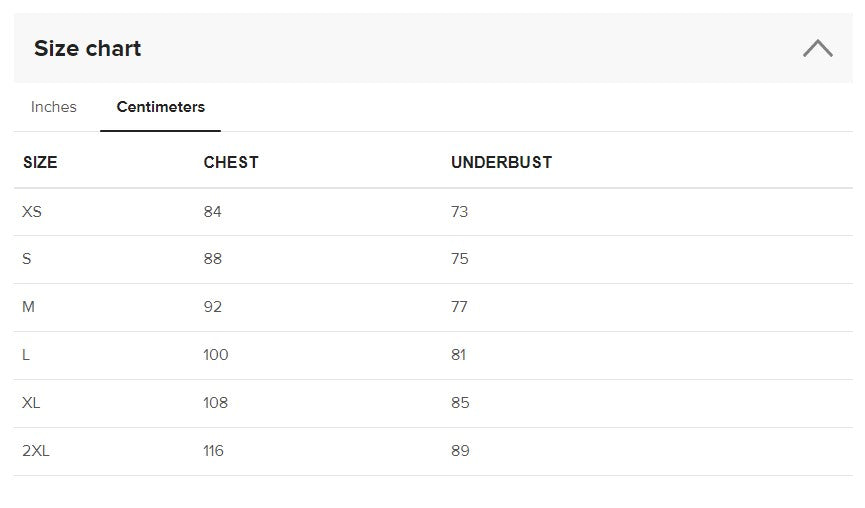The width and height of the screenshot is (865, 508).
Task: Select the M size row label
Action: click(x=29, y=307)
